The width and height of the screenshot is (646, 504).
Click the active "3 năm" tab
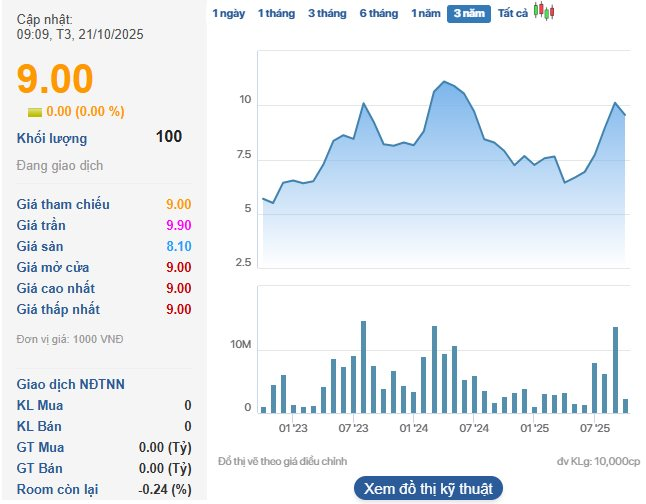pyautogui.click(x=469, y=13)
